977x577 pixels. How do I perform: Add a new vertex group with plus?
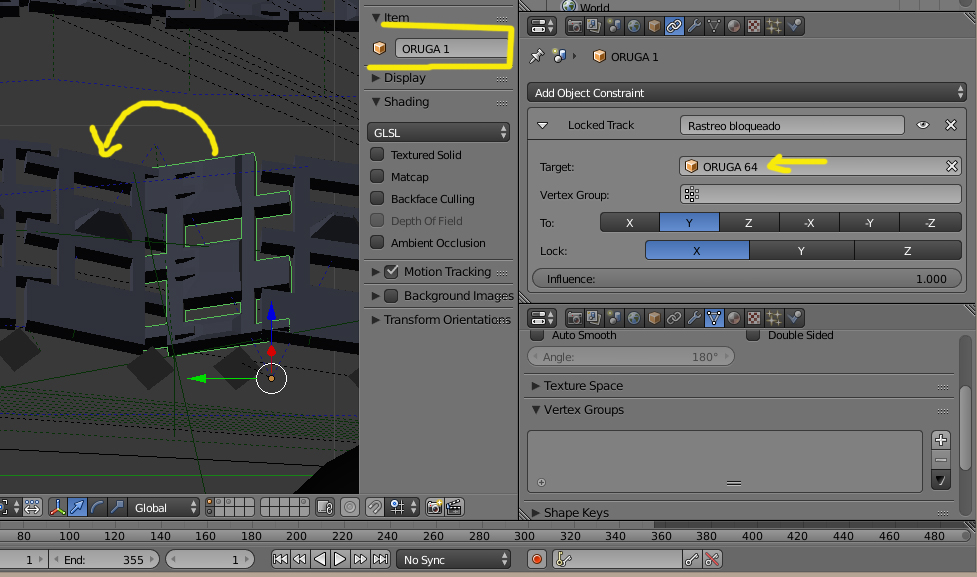coord(941,440)
